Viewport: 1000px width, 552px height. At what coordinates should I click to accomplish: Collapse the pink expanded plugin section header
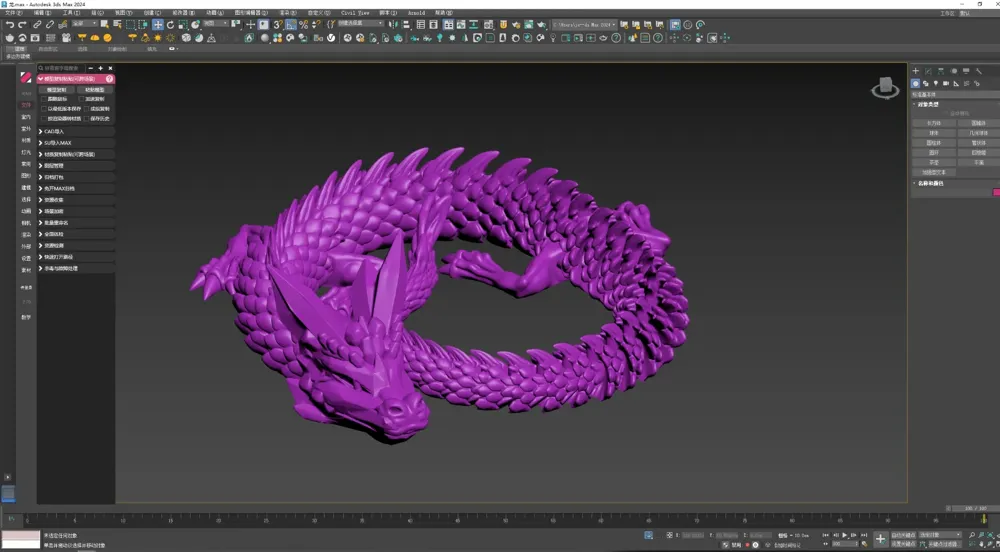point(76,79)
